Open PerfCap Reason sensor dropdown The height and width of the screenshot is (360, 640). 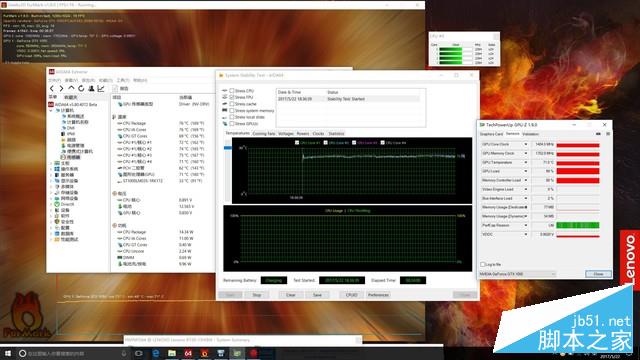[525, 225]
